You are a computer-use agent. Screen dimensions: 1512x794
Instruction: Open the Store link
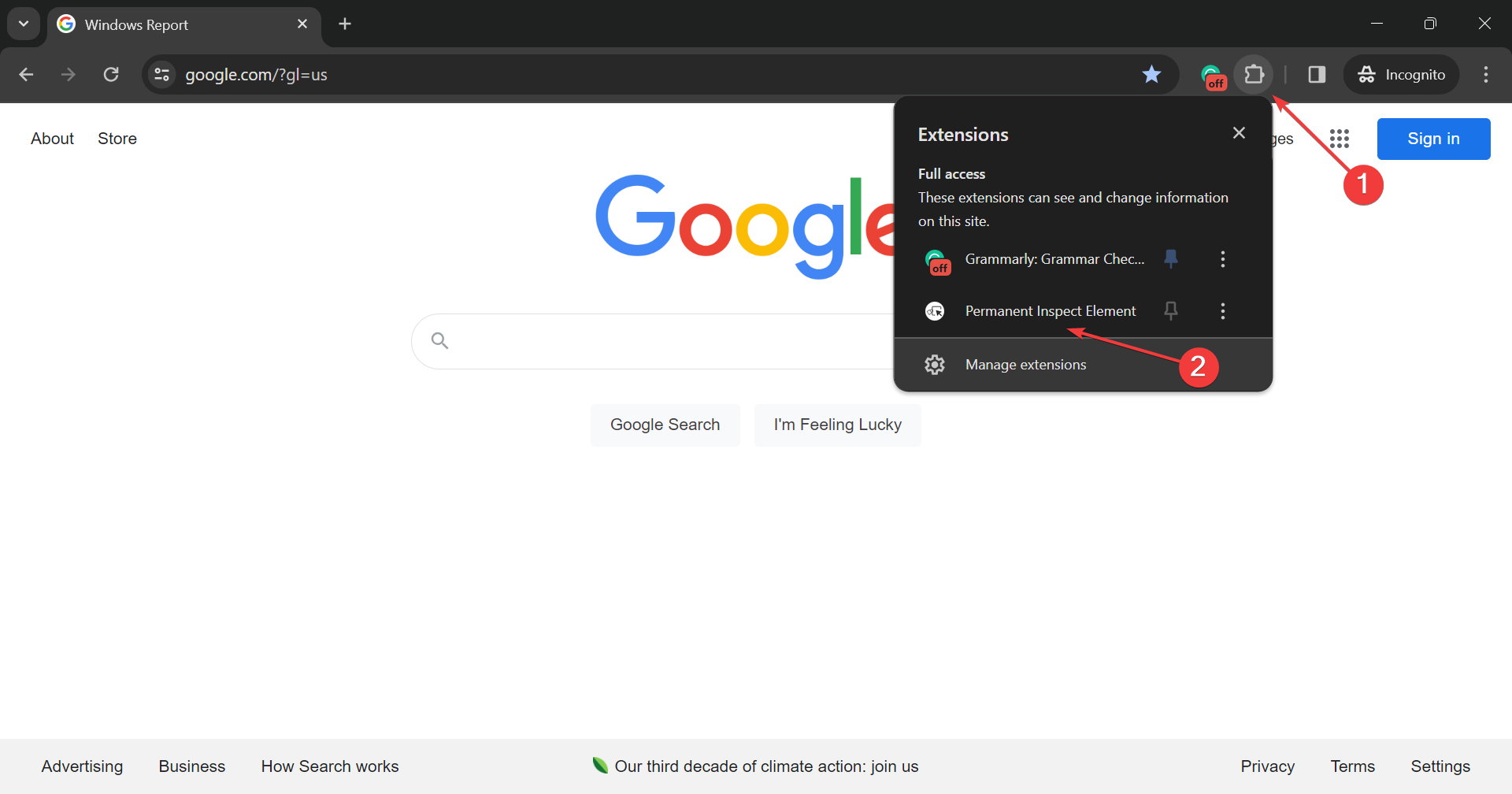(x=117, y=139)
